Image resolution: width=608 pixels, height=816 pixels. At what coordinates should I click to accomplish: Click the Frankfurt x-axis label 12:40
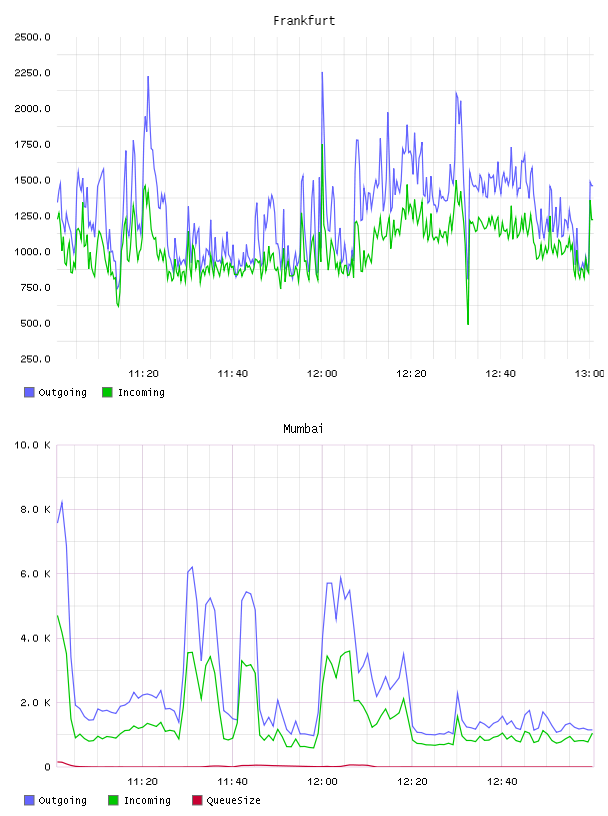(500, 374)
